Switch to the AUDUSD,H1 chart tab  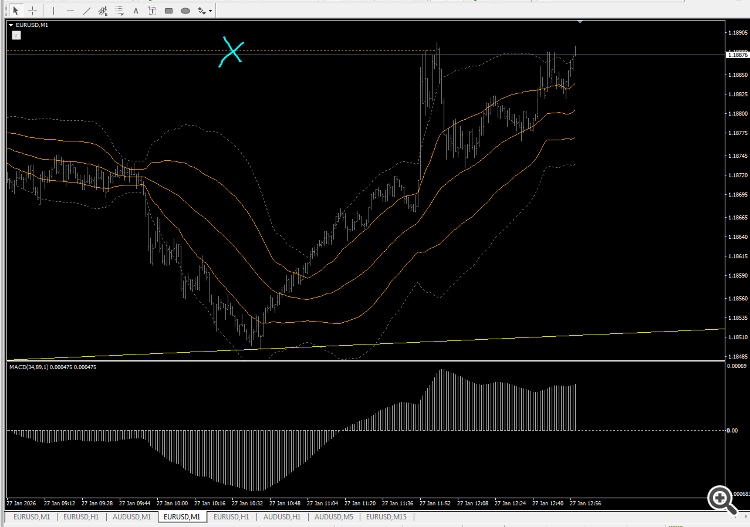click(282, 516)
